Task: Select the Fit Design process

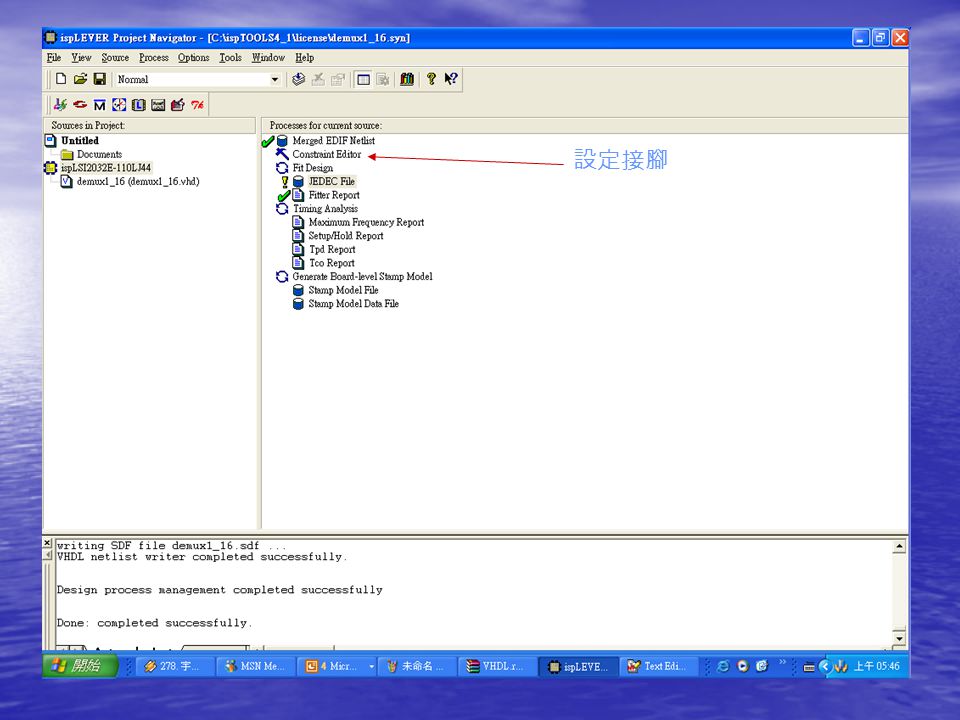Action: coord(312,168)
